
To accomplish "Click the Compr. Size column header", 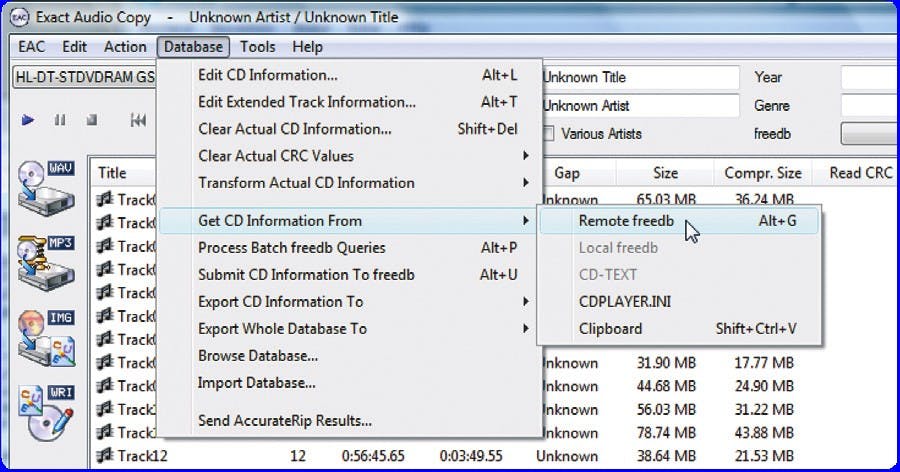I will [x=763, y=173].
